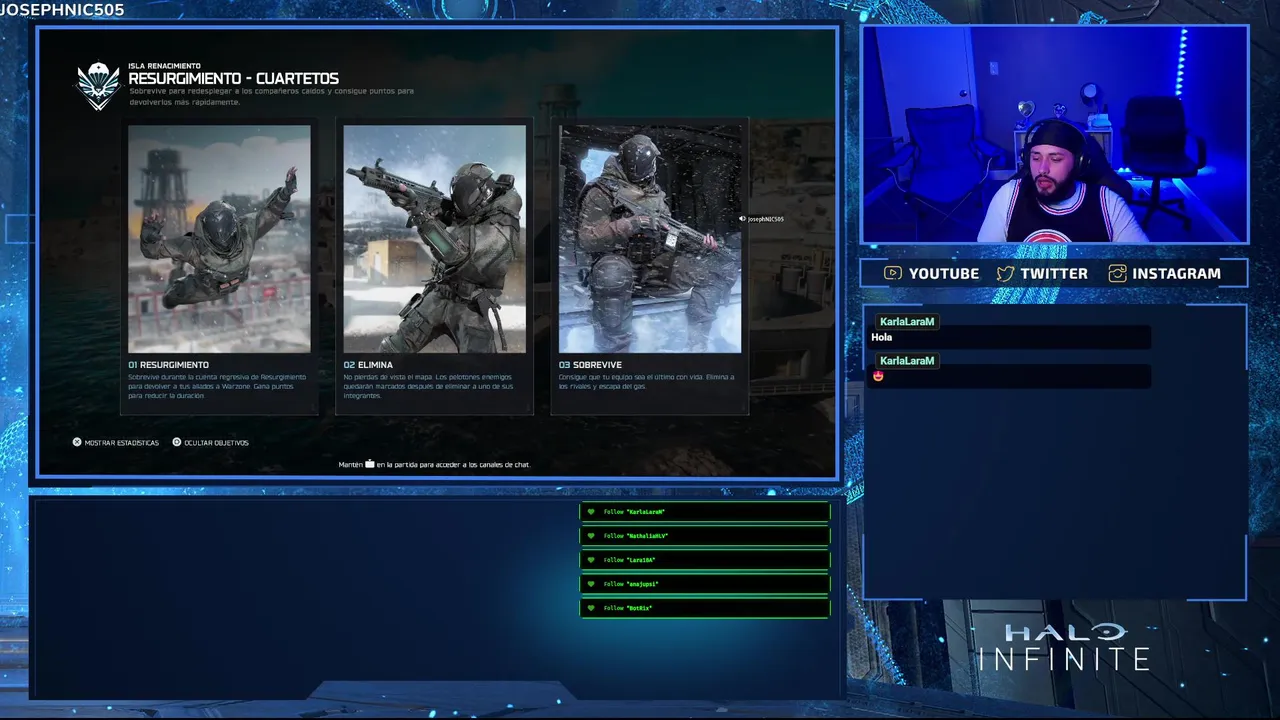The image size is (1280, 720).
Task: Click the Follow "anajupsi" alert text
Action: coord(631,584)
